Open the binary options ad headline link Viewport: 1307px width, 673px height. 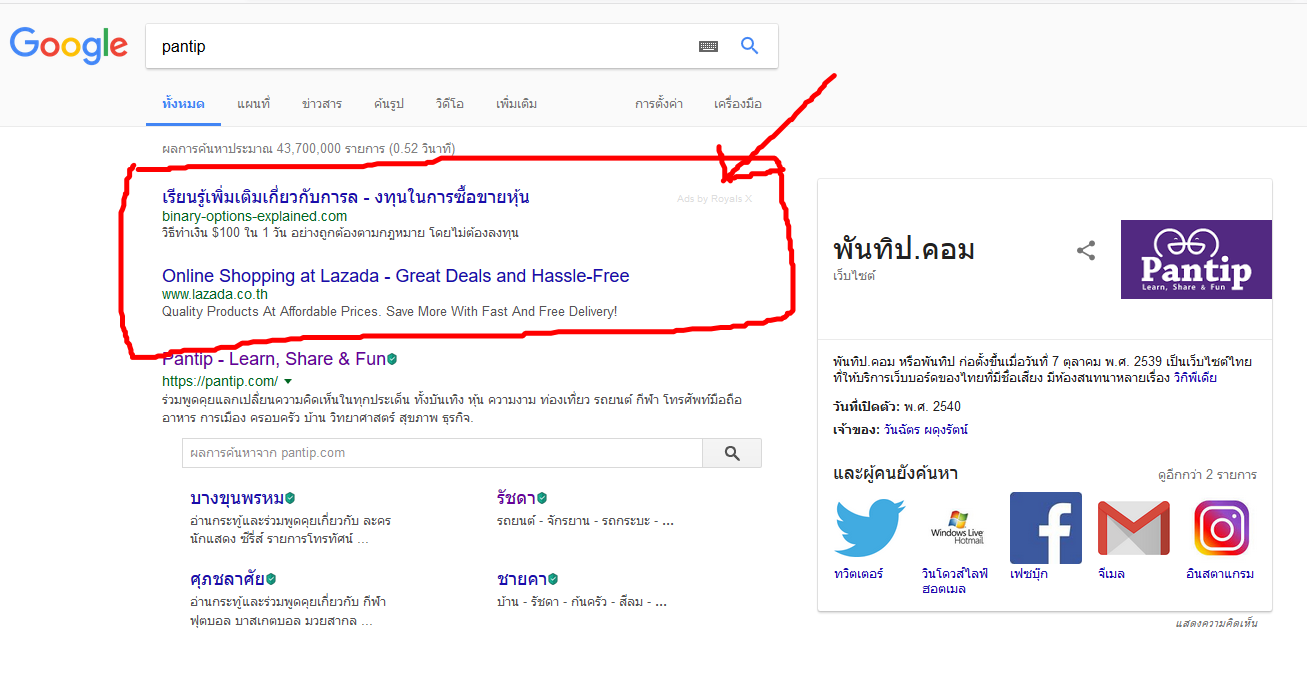pyautogui.click(x=346, y=197)
